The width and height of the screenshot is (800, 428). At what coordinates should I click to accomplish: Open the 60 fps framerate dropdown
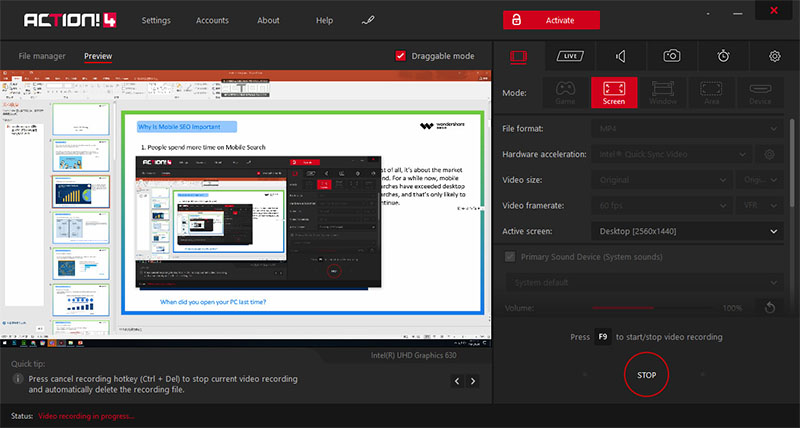click(x=662, y=206)
